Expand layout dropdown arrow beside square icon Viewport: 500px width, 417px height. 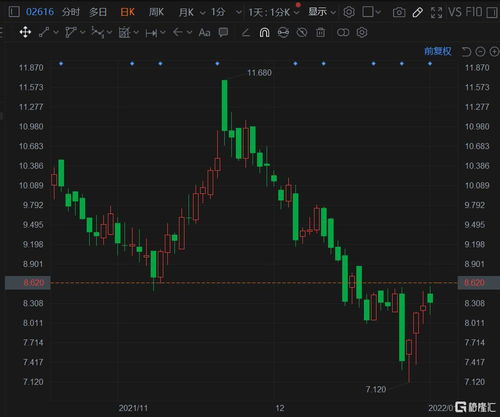(378, 13)
